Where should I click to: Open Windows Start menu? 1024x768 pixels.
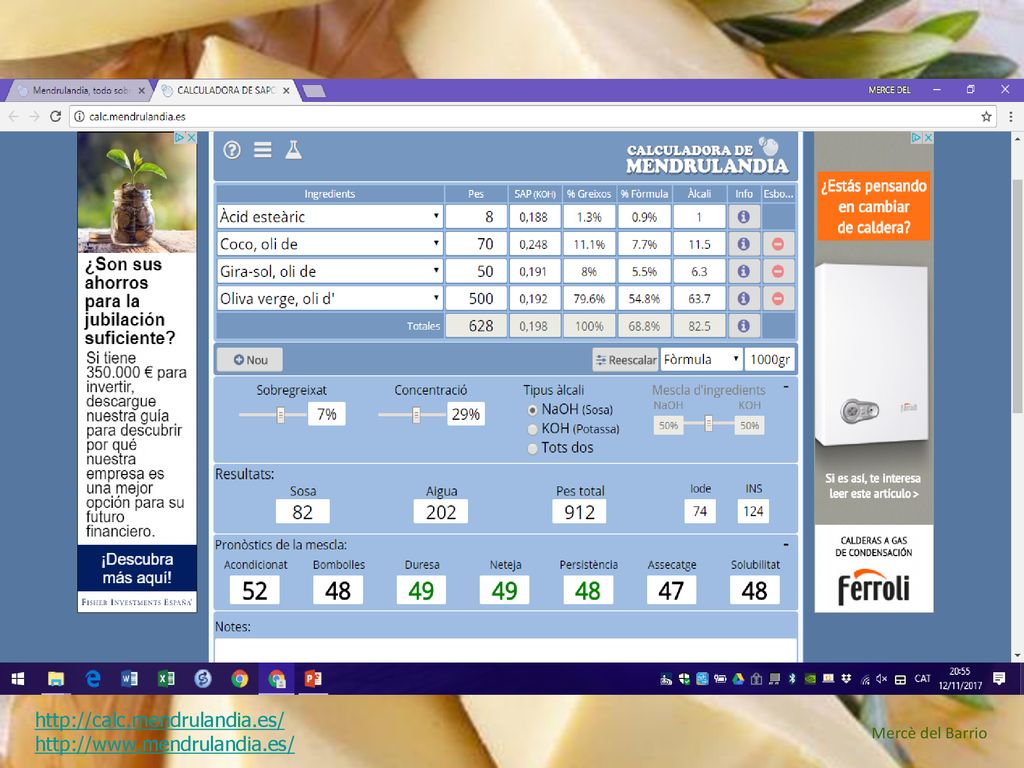(x=18, y=679)
